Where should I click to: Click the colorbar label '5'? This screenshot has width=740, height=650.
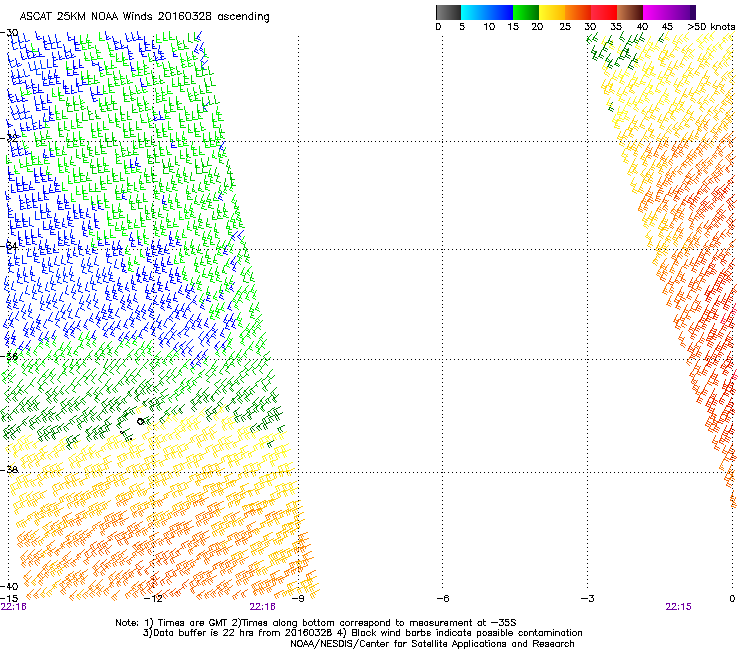[462, 27]
